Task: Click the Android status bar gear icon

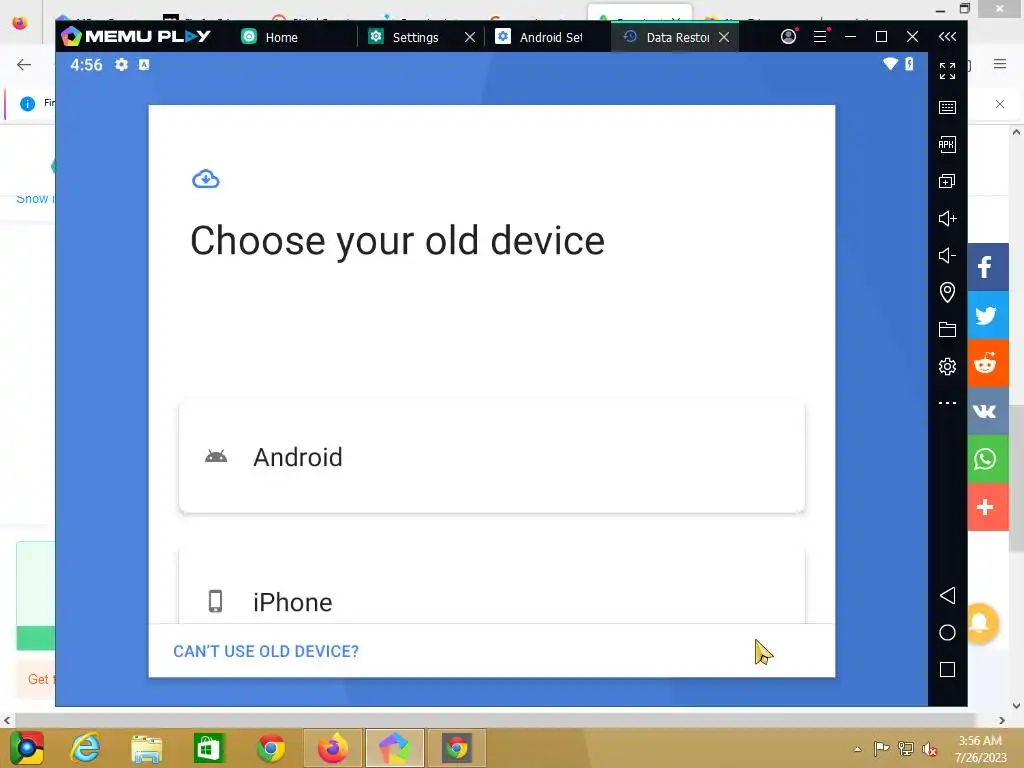Action: [x=121, y=65]
